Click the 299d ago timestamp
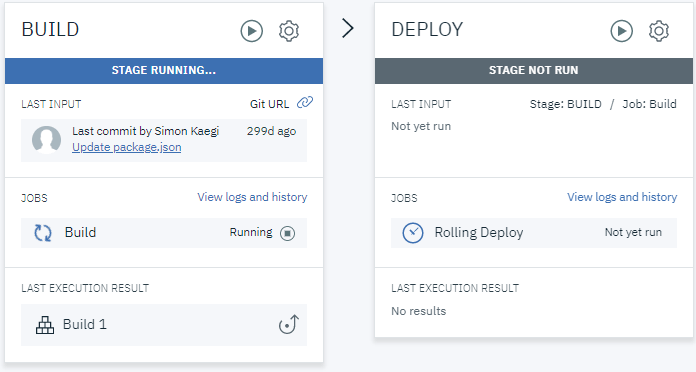The height and width of the screenshot is (372, 696). [271, 131]
